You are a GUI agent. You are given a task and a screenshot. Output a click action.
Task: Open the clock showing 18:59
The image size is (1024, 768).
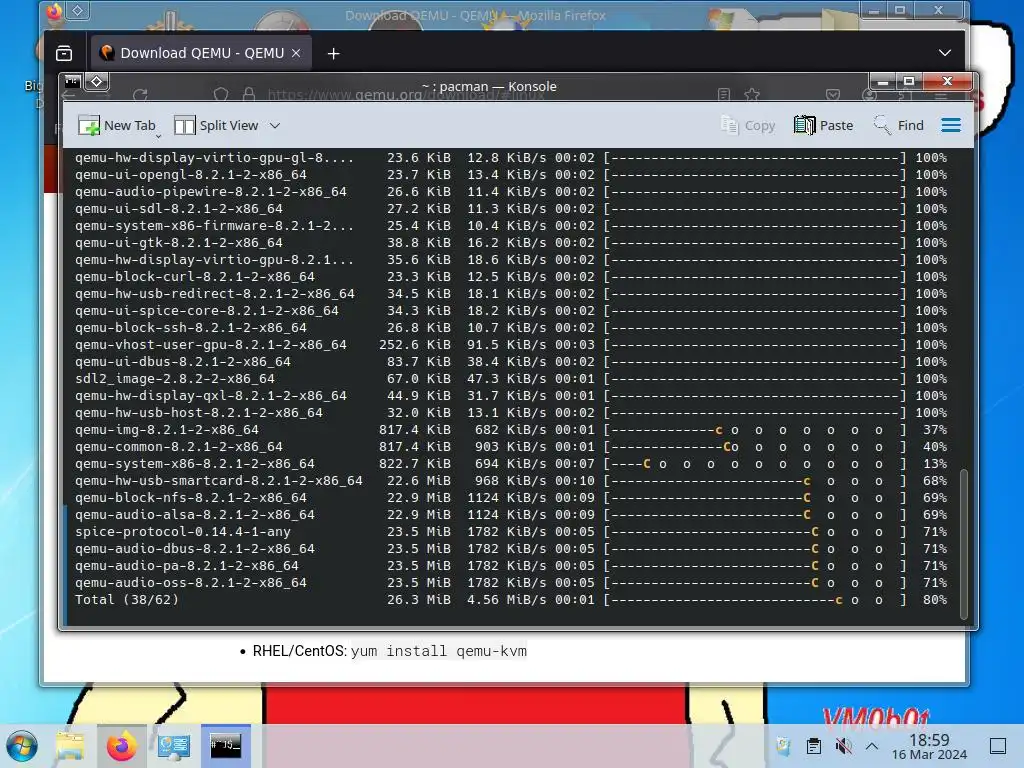(x=929, y=746)
